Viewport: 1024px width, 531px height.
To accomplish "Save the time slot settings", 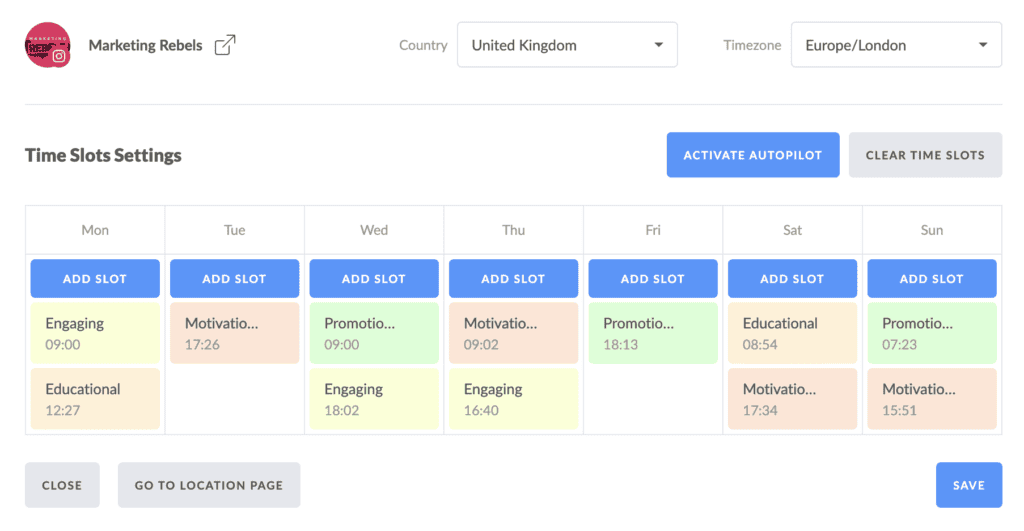I will 969,485.
